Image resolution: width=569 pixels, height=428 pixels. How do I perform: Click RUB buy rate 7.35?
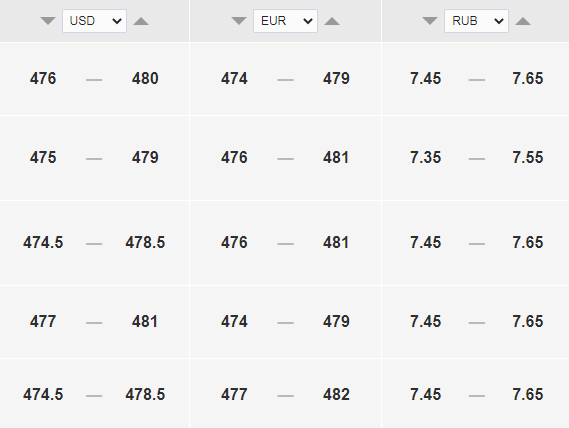(426, 158)
